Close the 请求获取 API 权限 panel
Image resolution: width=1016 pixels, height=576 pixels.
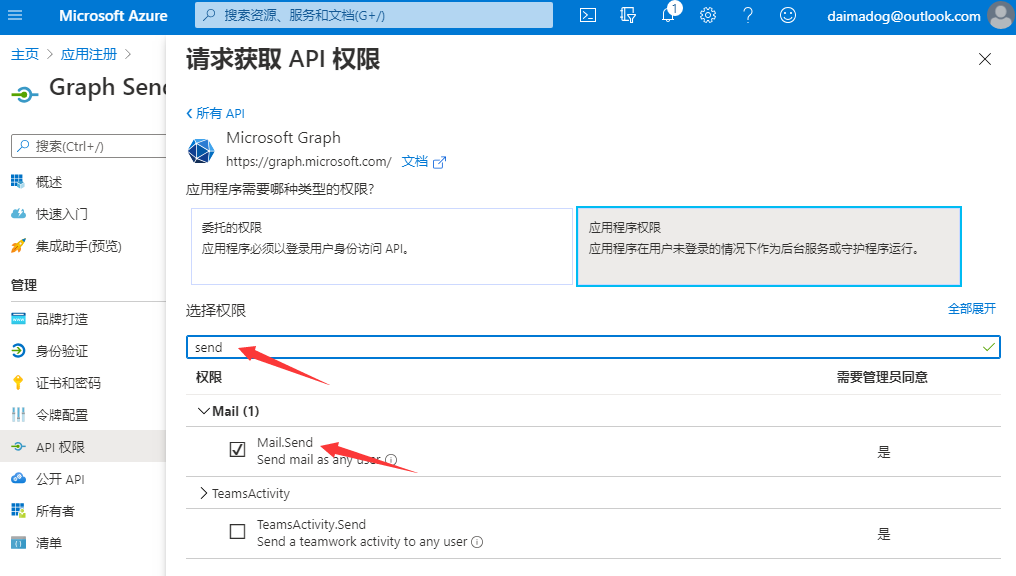pyautogui.click(x=985, y=59)
